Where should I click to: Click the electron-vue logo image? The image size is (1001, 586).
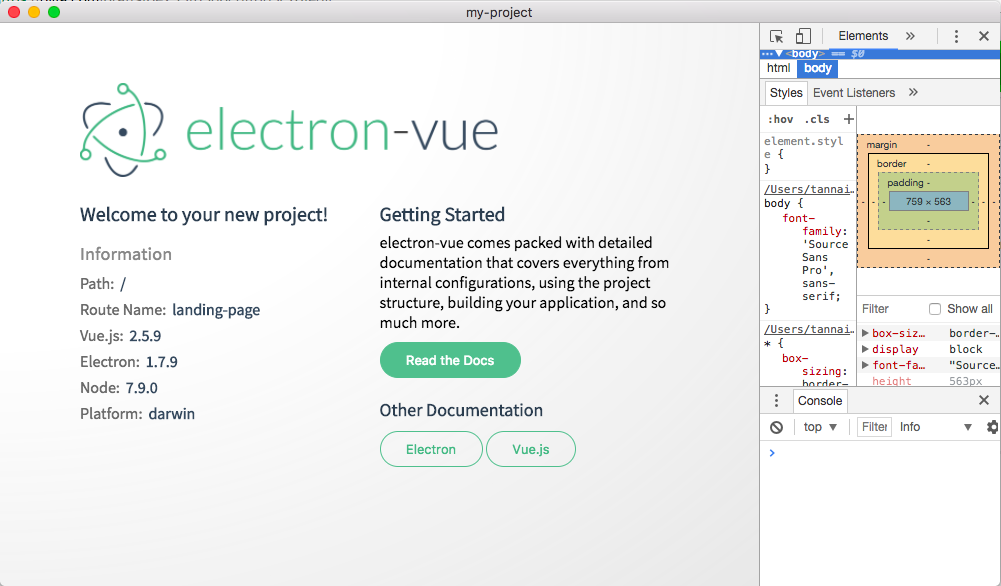click(x=289, y=130)
